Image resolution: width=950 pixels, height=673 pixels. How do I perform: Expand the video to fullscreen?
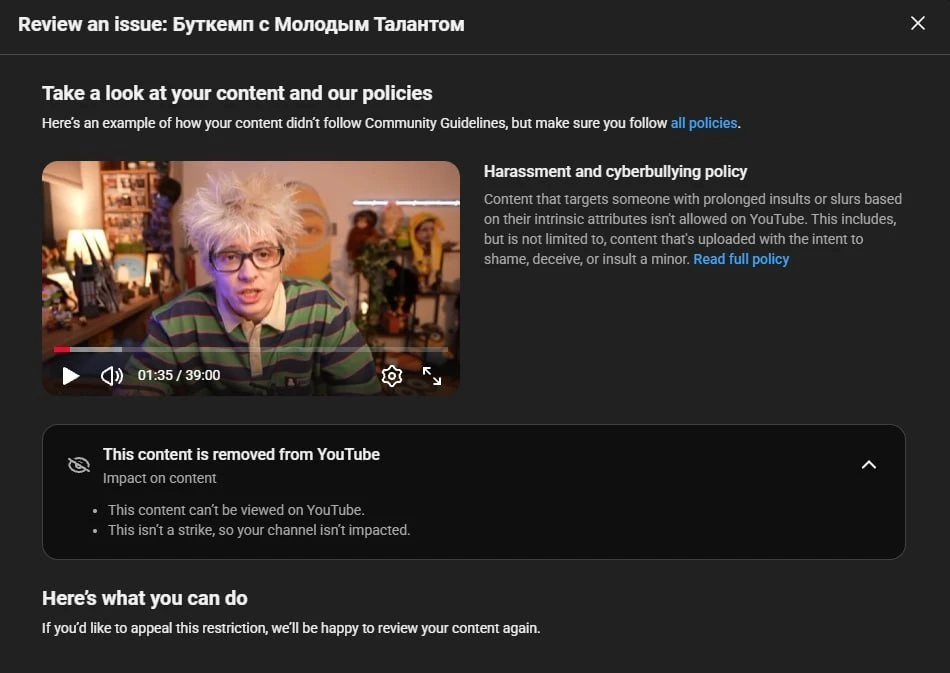tap(432, 376)
